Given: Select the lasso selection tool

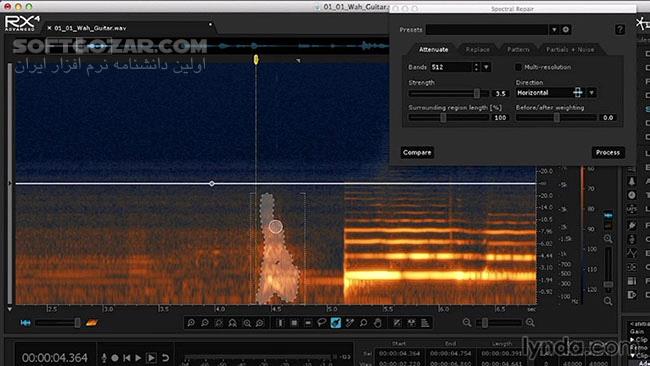Looking at the screenshot, I should coord(322,322).
